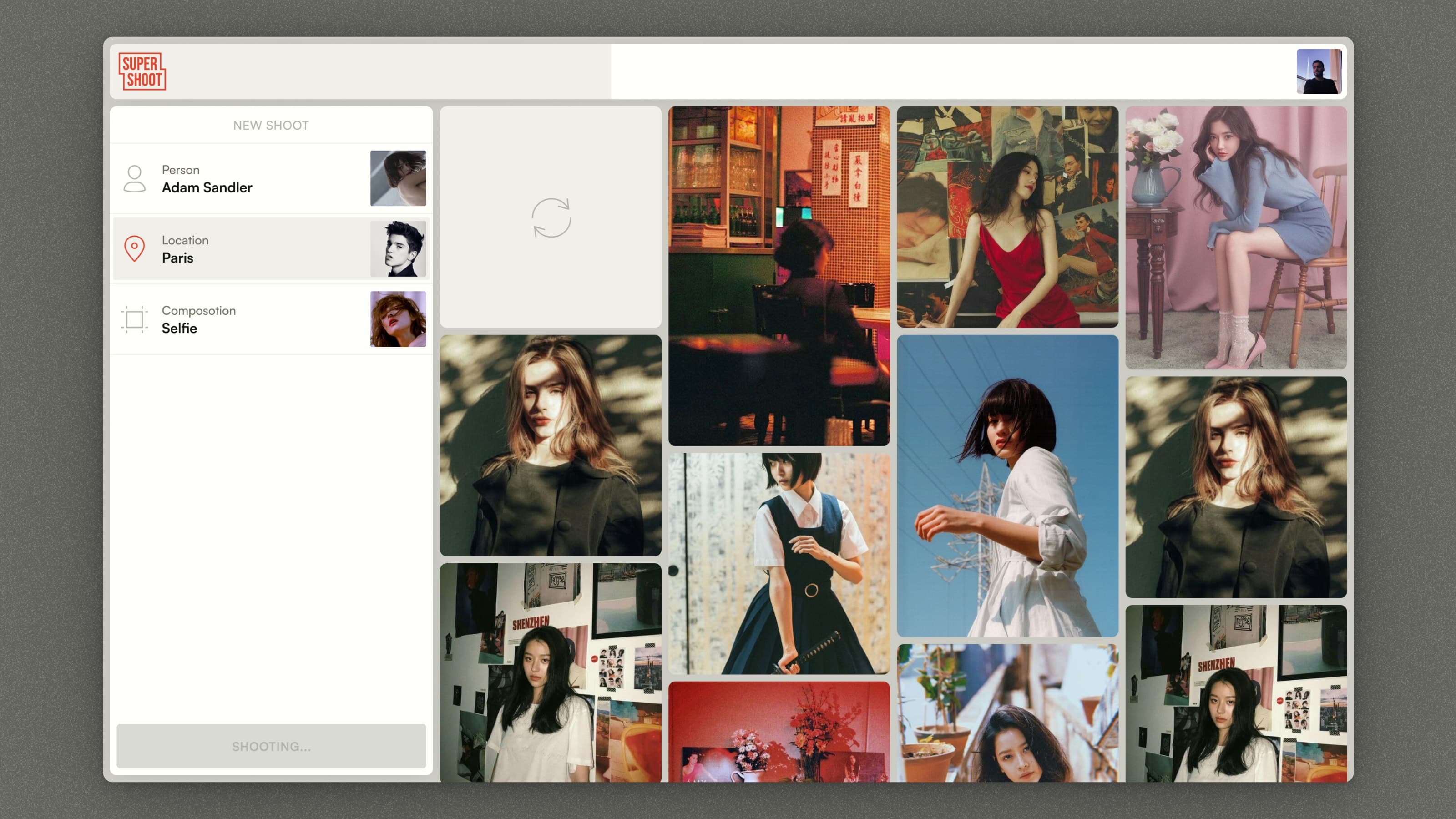Click the empty top search bar area
1456x819 pixels.
(x=950, y=72)
